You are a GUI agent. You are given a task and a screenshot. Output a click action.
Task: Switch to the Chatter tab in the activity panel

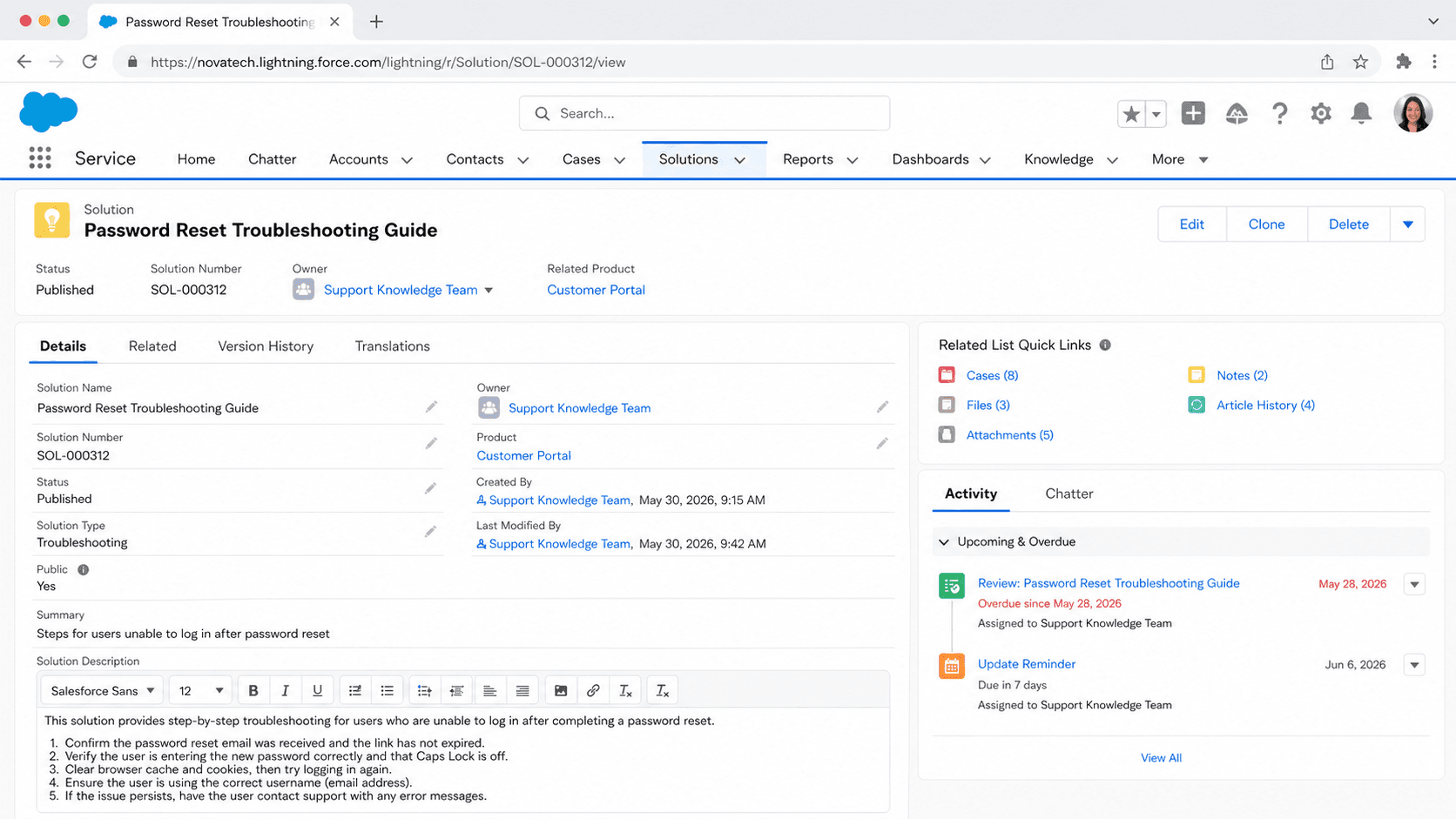(x=1069, y=493)
